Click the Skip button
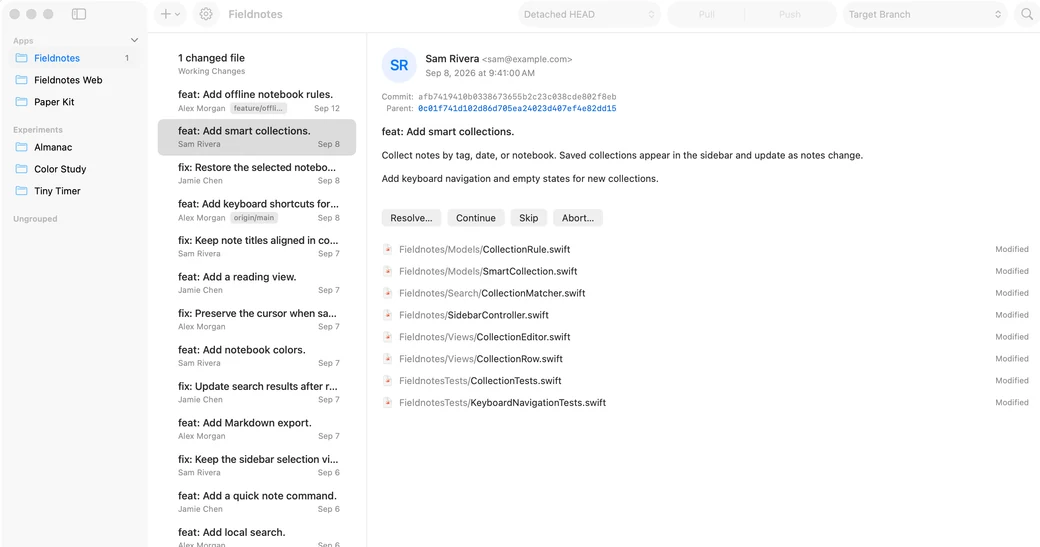 click(529, 218)
